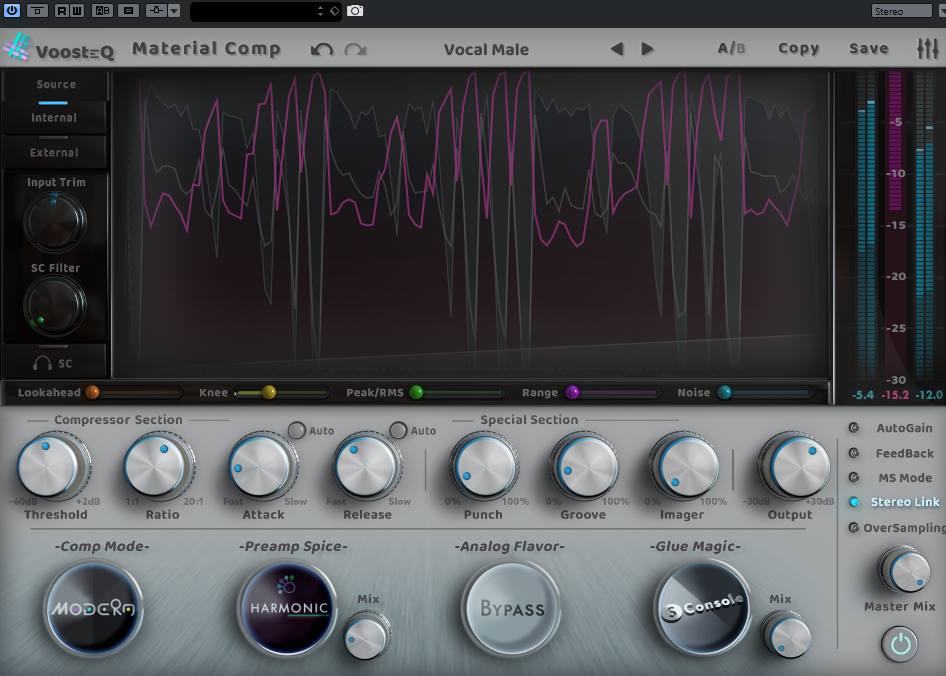Open dropdown arrow next to side-chain button
The height and width of the screenshot is (676, 946).
click(174, 10)
